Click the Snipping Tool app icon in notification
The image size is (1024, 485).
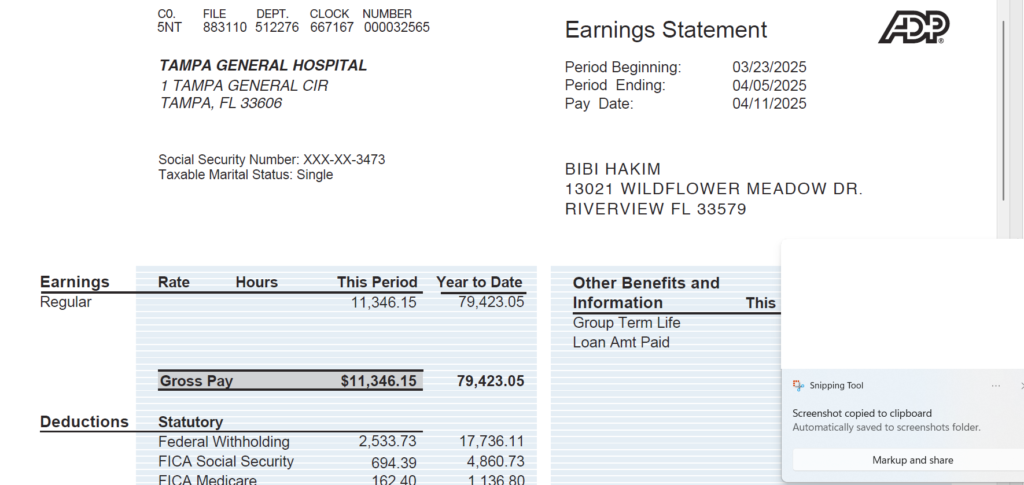798,386
